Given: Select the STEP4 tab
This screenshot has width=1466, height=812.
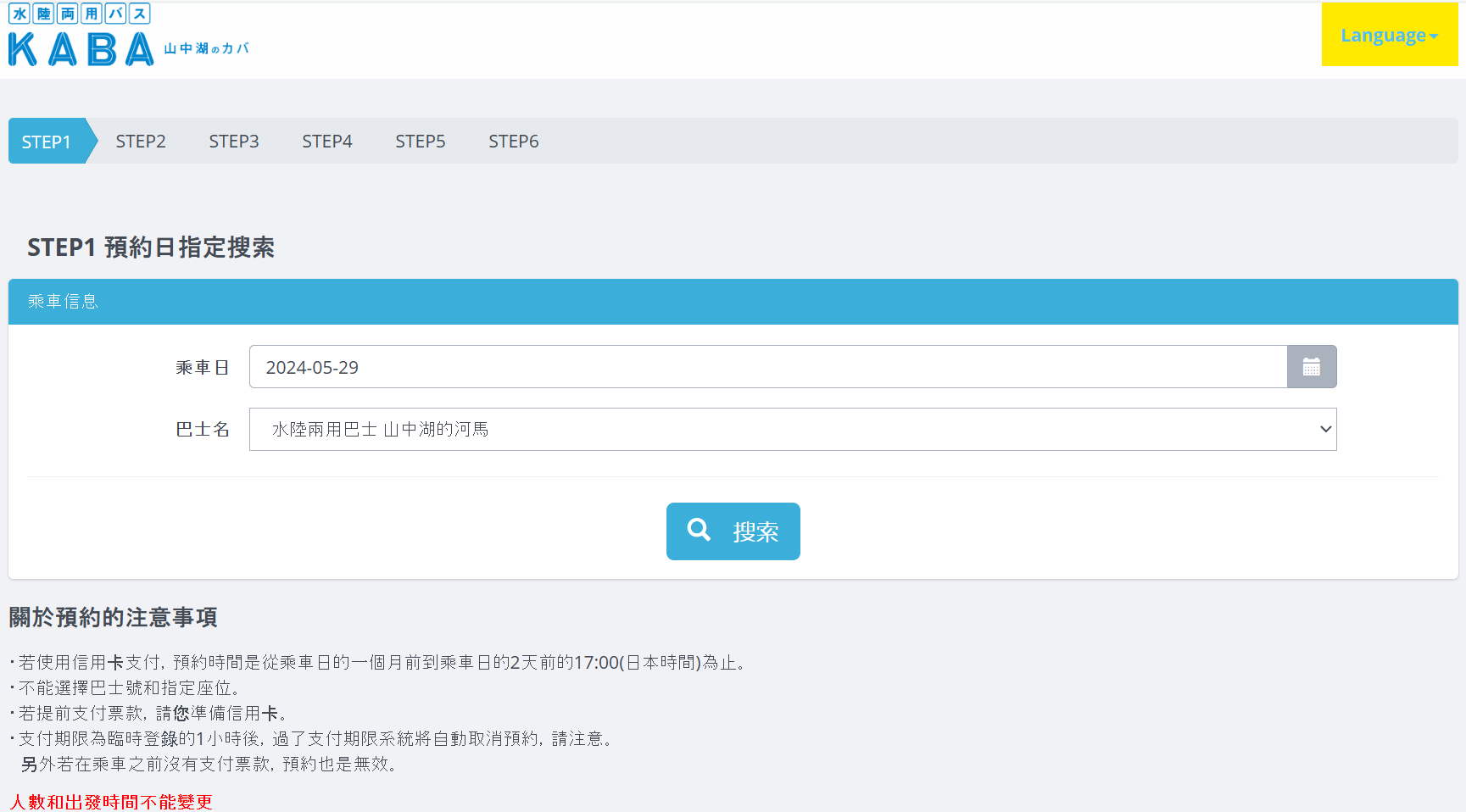Looking at the screenshot, I should [x=327, y=142].
